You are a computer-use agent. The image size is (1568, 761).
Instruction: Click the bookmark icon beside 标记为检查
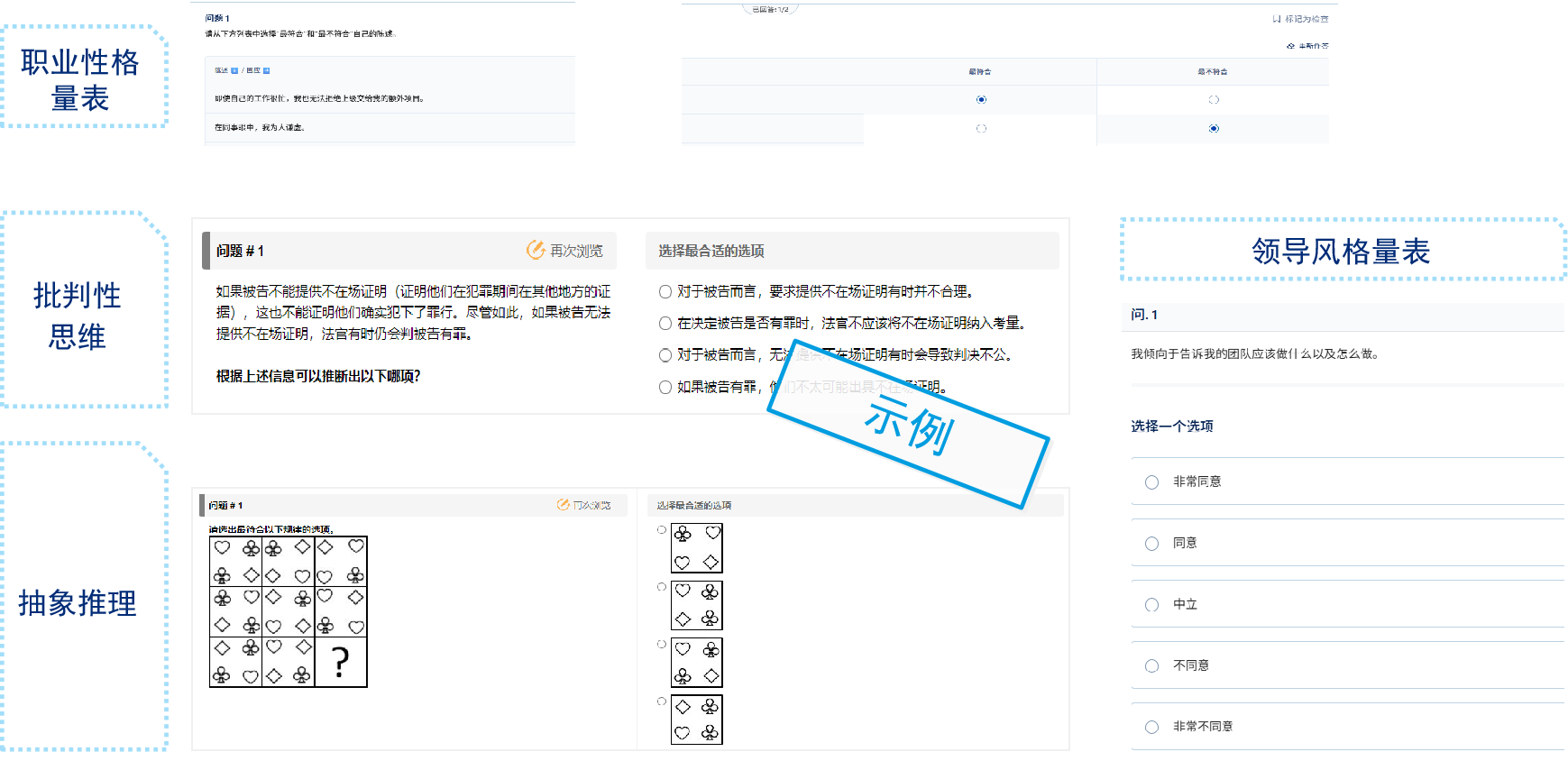[1277, 19]
